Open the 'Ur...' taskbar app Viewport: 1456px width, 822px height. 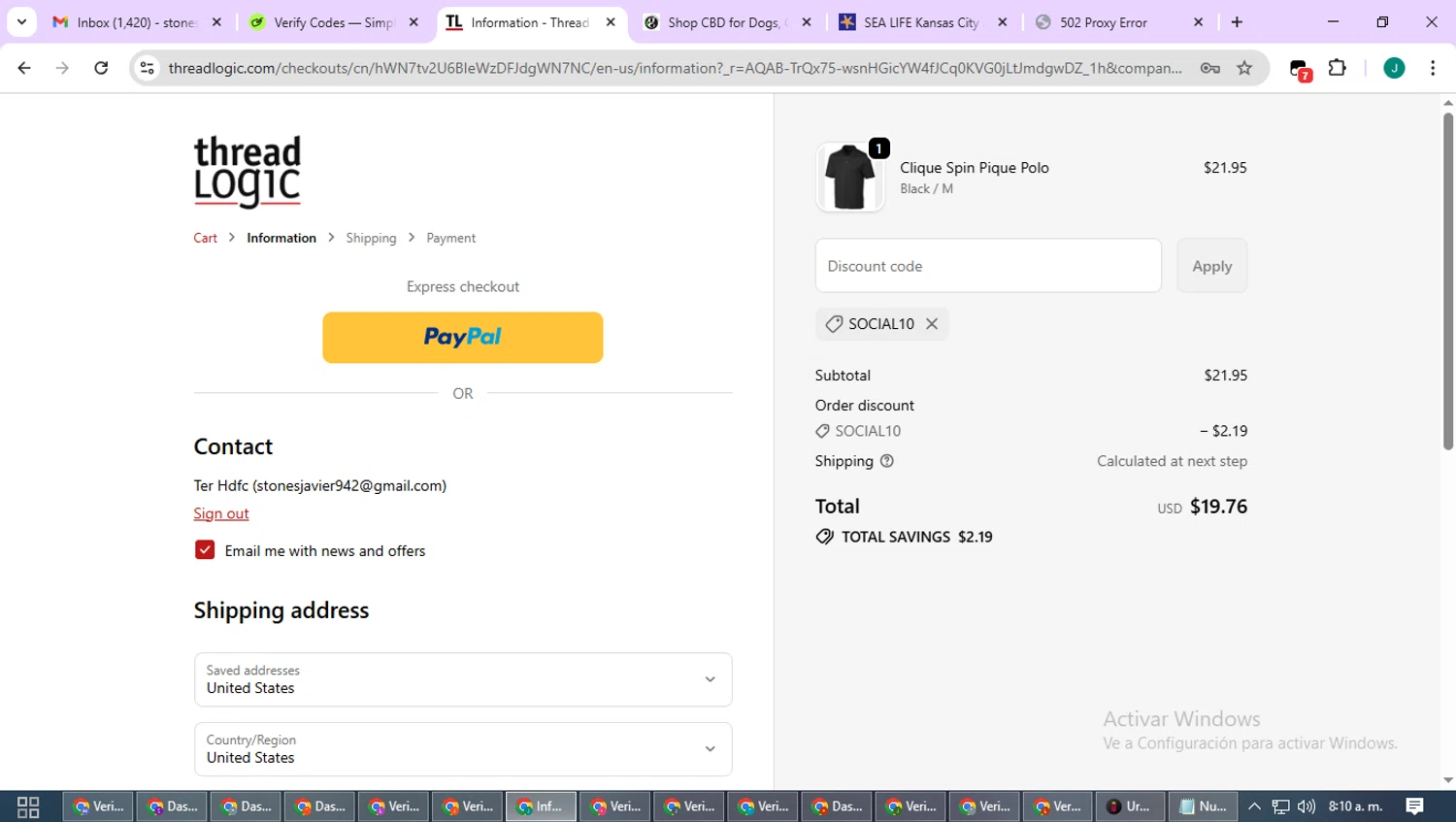pos(1130,806)
